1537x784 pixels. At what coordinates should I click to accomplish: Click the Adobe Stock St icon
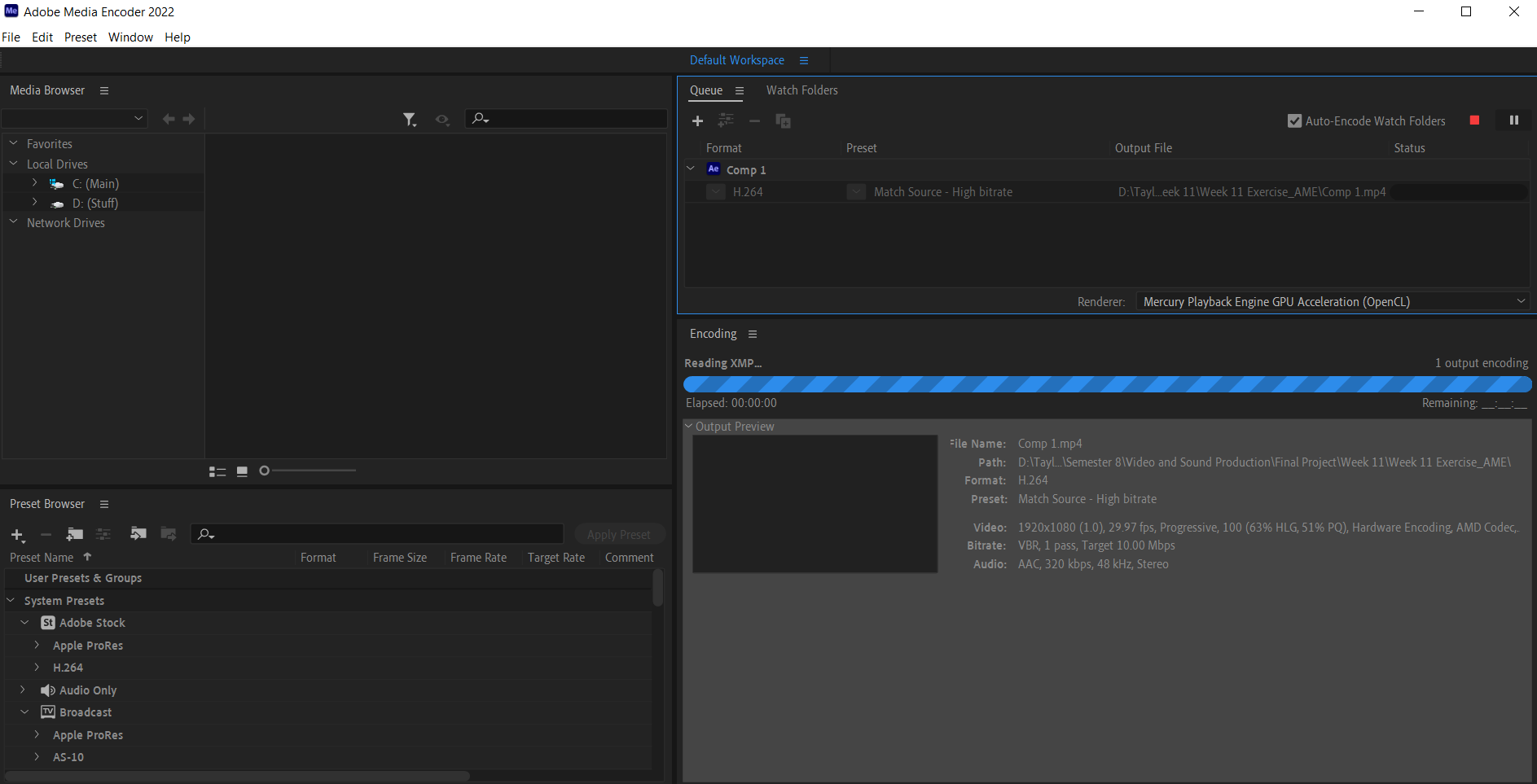tap(48, 623)
